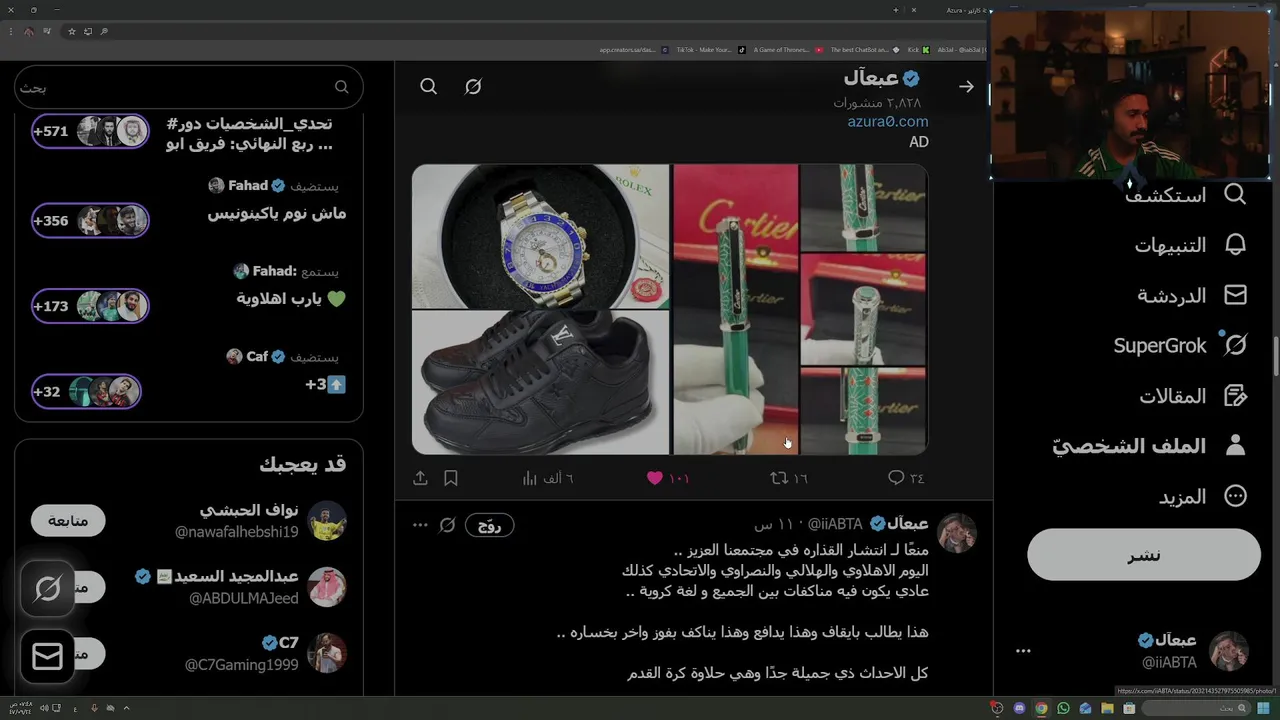Open the عبعآل avatar on the second post
This screenshot has width=1280, height=720.
click(956, 534)
